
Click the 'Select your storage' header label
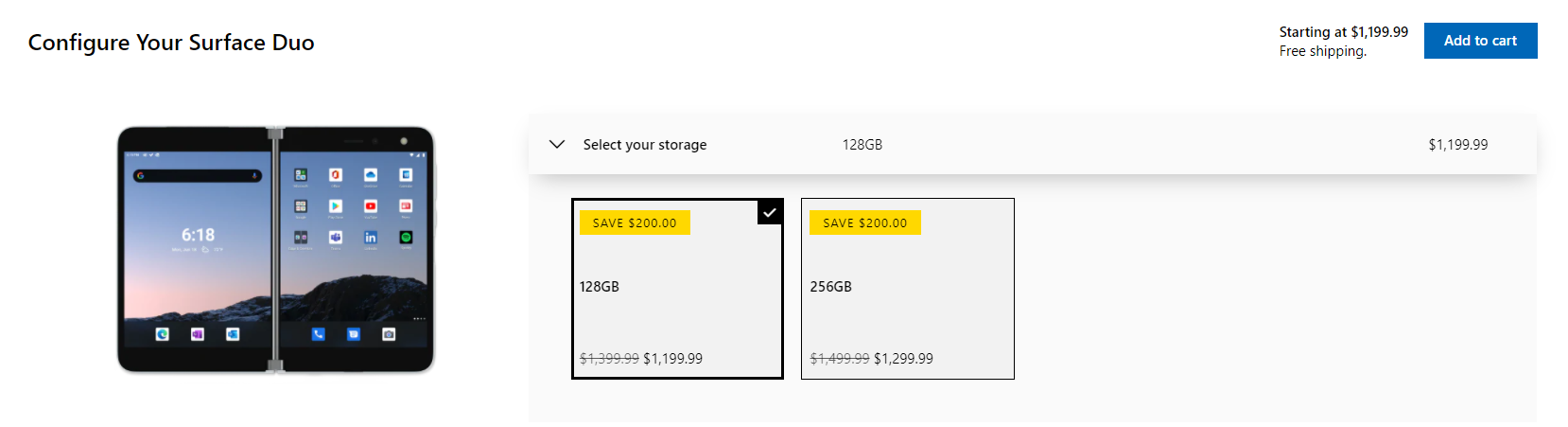click(x=645, y=145)
